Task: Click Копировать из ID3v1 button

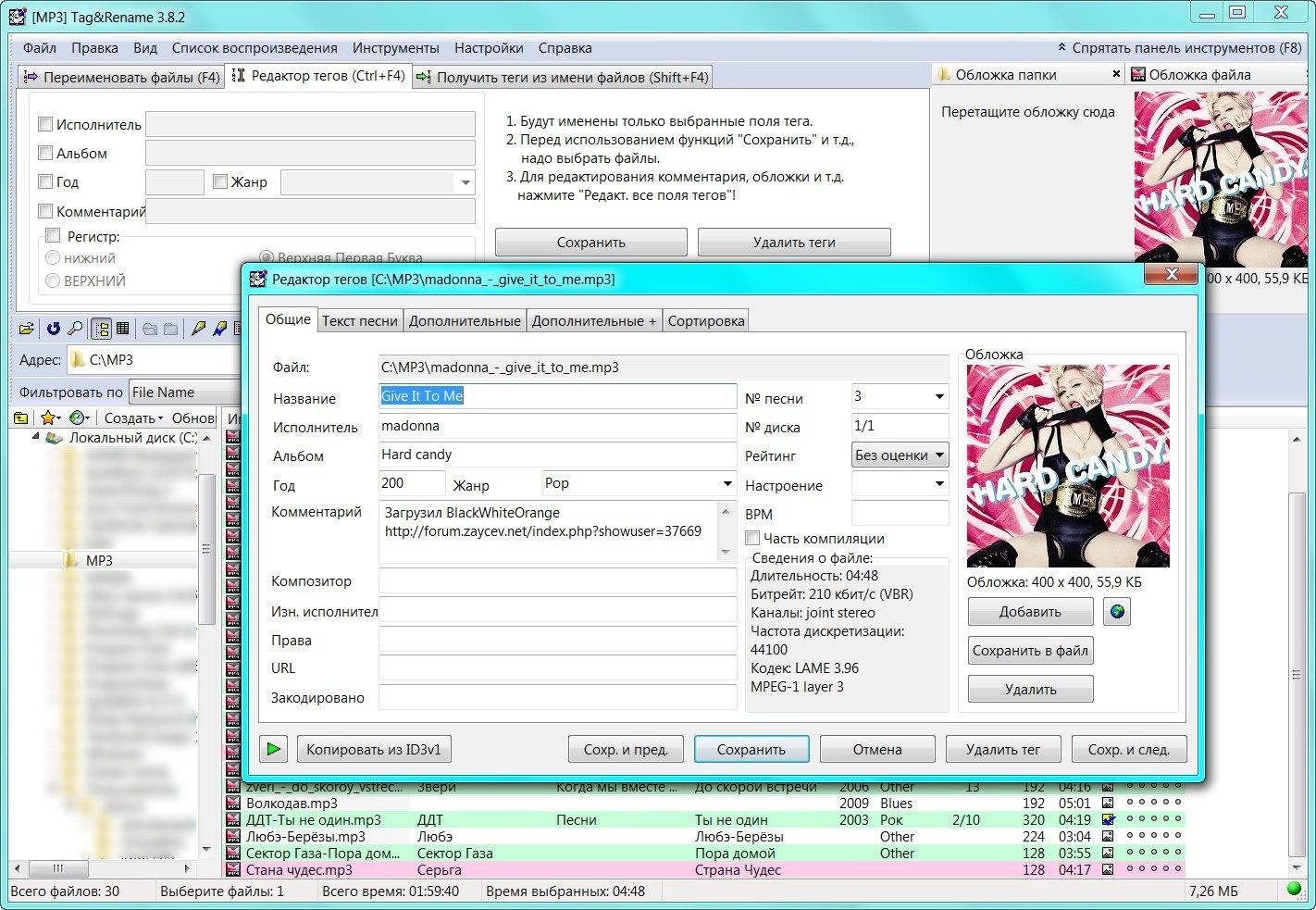Action: click(x=374, y=750)
